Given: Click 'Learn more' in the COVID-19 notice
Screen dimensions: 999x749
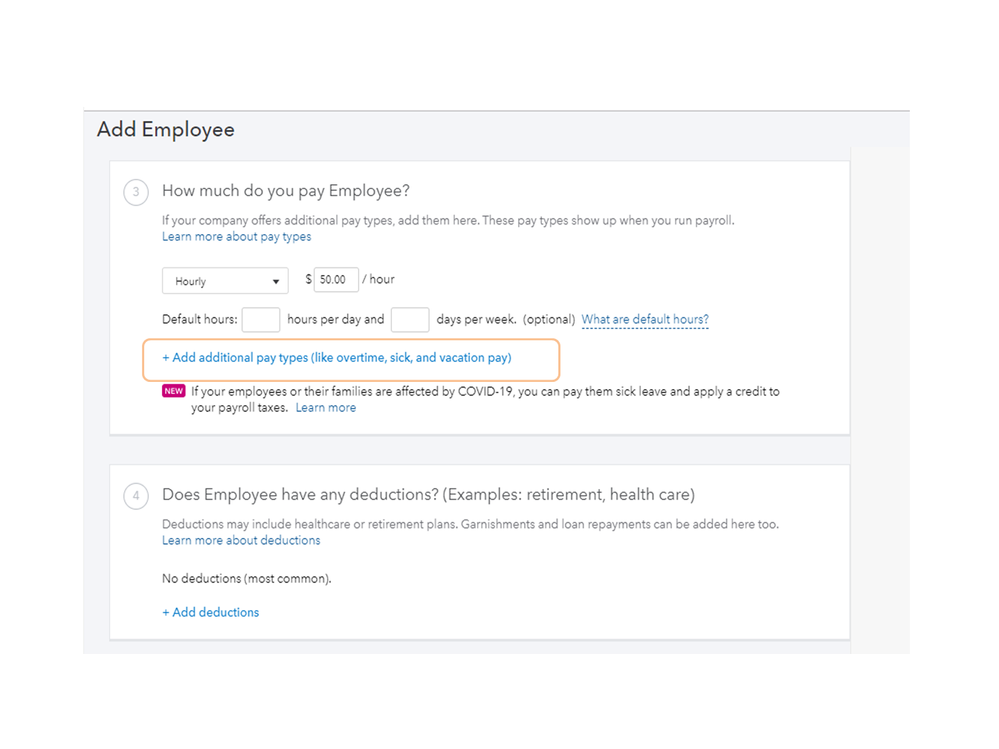Looking at the screenshot, I should [326, 408].
